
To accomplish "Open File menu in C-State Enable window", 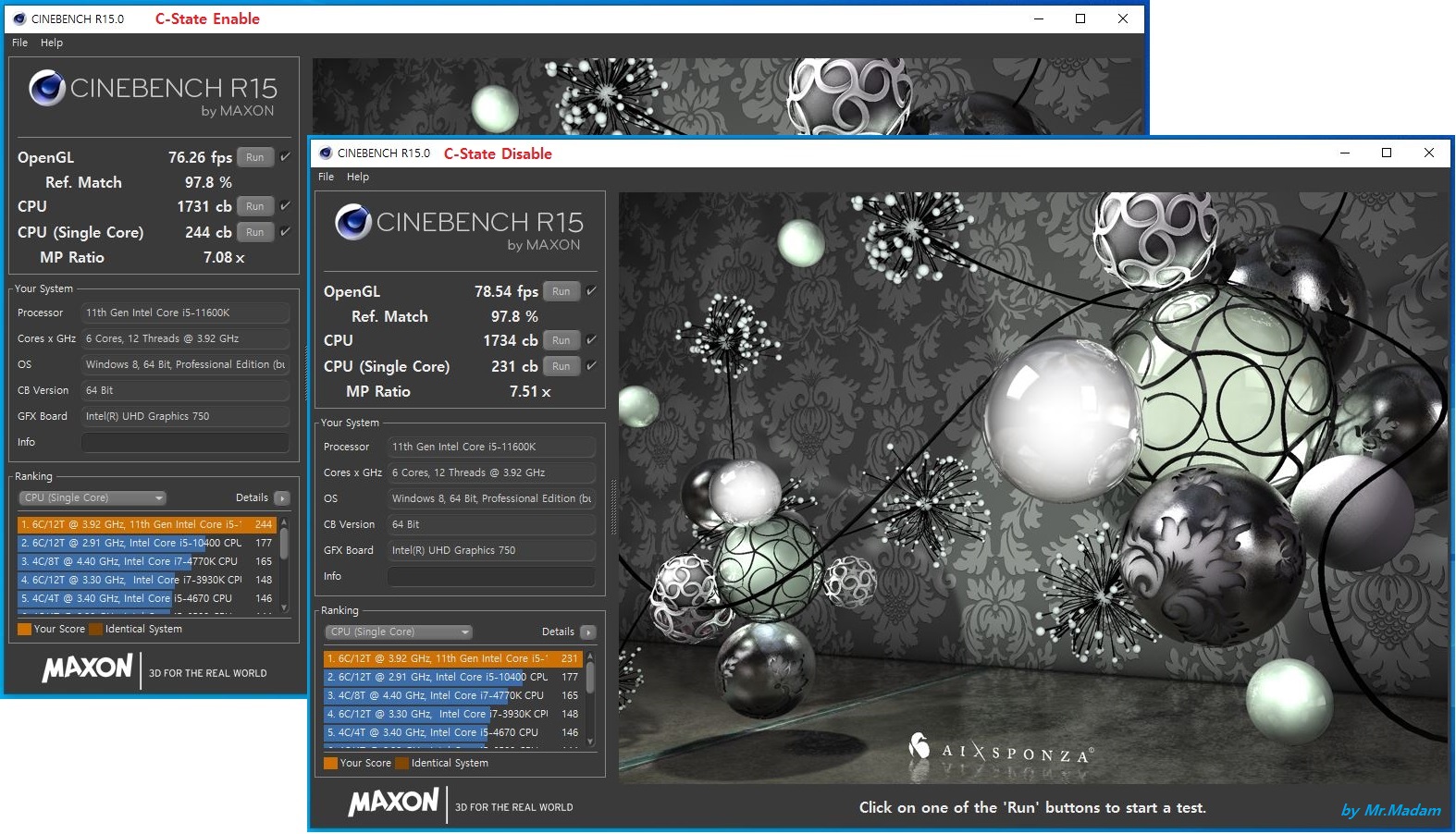I will pos(19,43).
